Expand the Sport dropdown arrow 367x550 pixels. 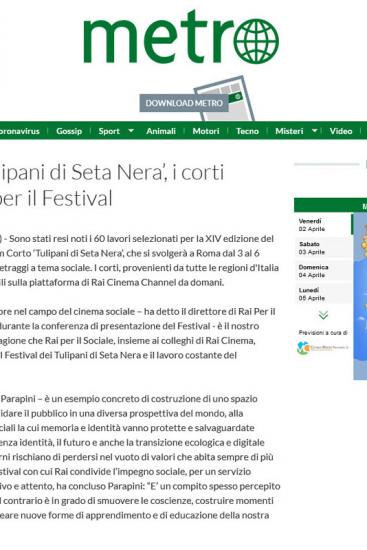(131, 131)
